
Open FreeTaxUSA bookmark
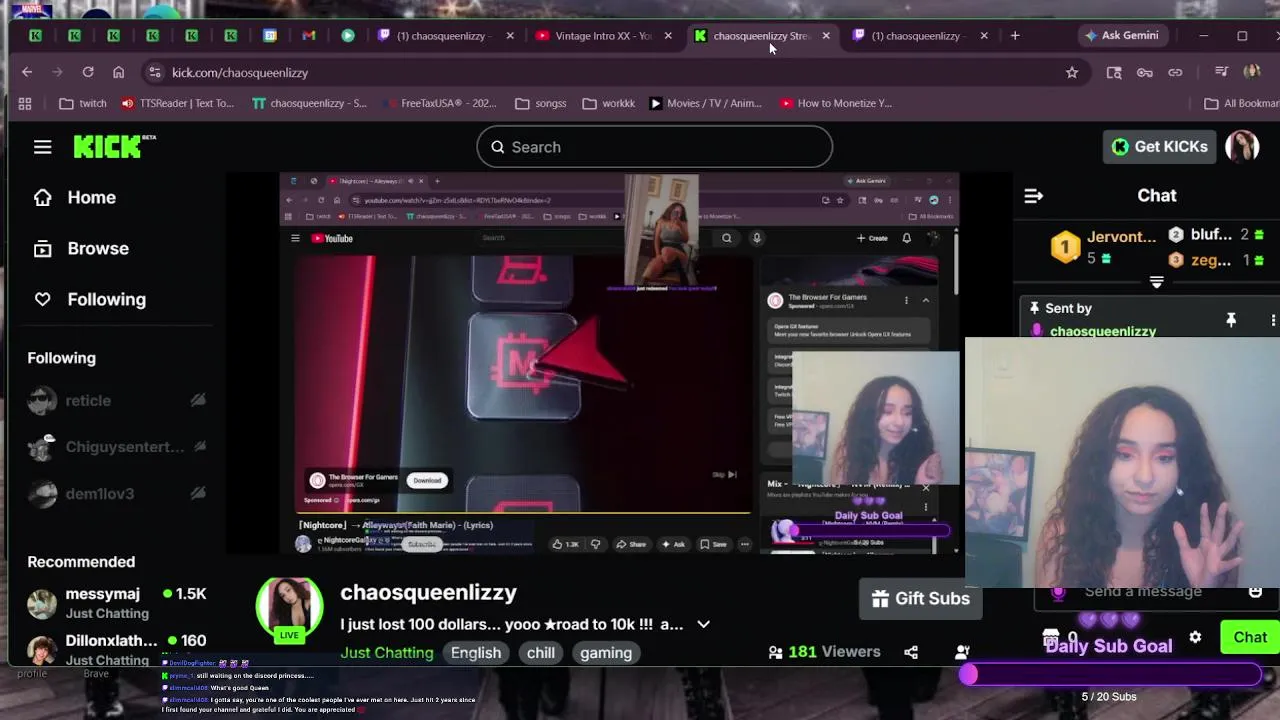(440, 103)
